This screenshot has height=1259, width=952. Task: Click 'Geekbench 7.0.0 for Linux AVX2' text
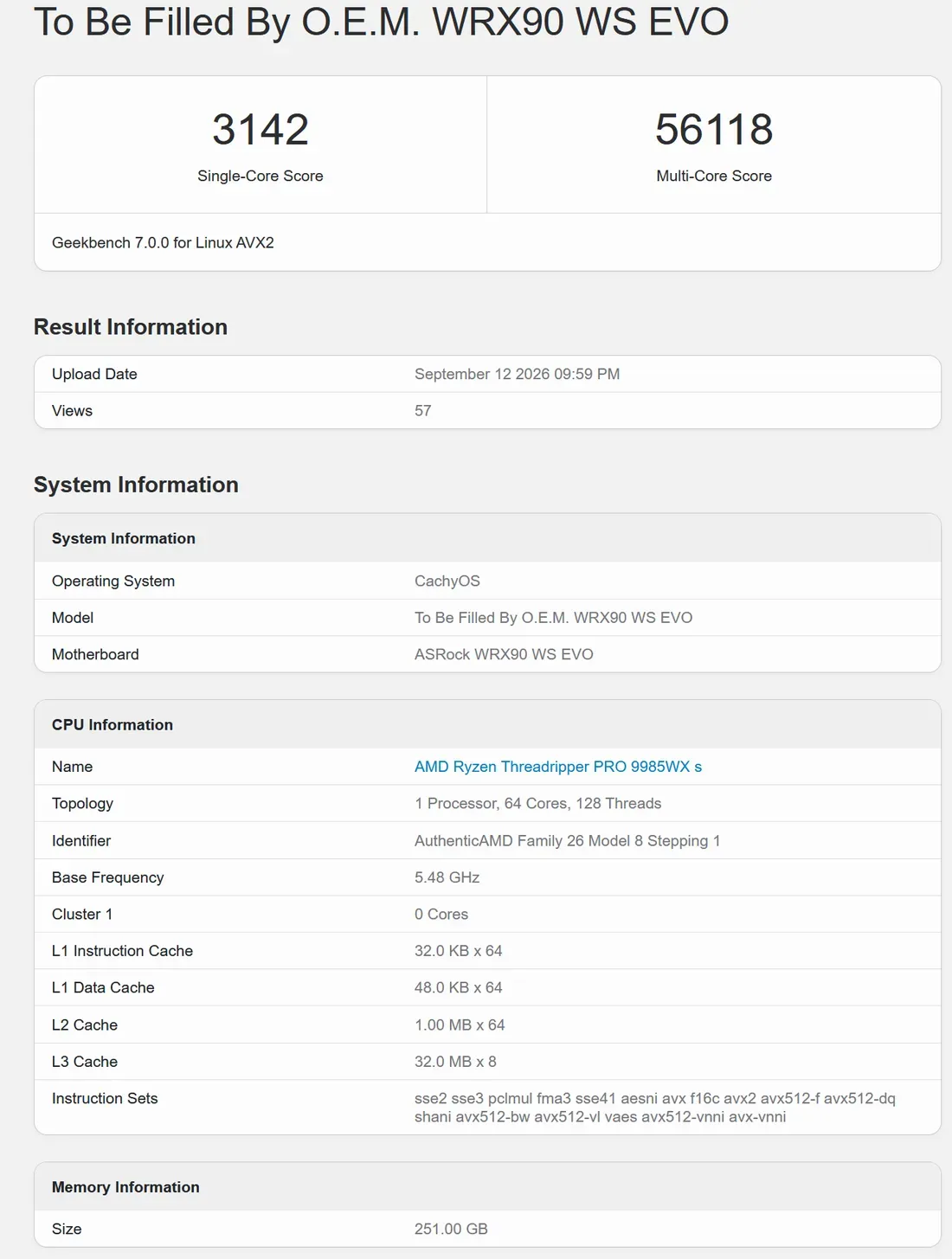(x=163, y=243)
